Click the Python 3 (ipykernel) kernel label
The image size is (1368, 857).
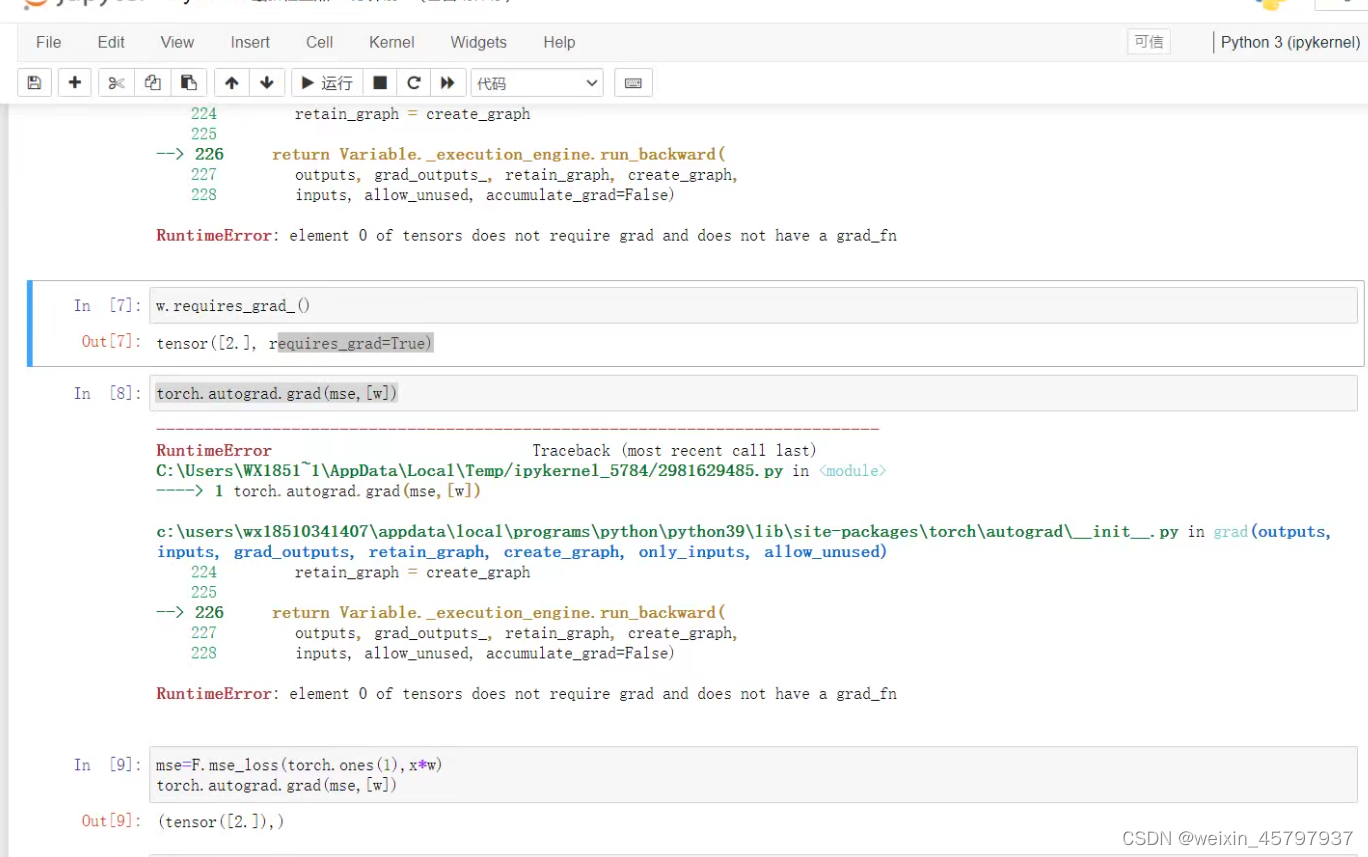[1290, 42]
